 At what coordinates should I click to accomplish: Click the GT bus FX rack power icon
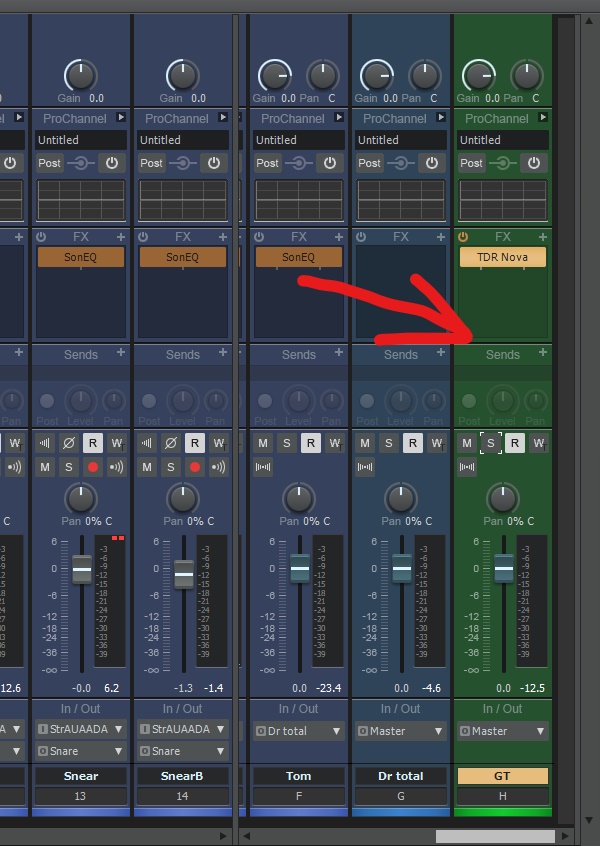pos(463,237)
